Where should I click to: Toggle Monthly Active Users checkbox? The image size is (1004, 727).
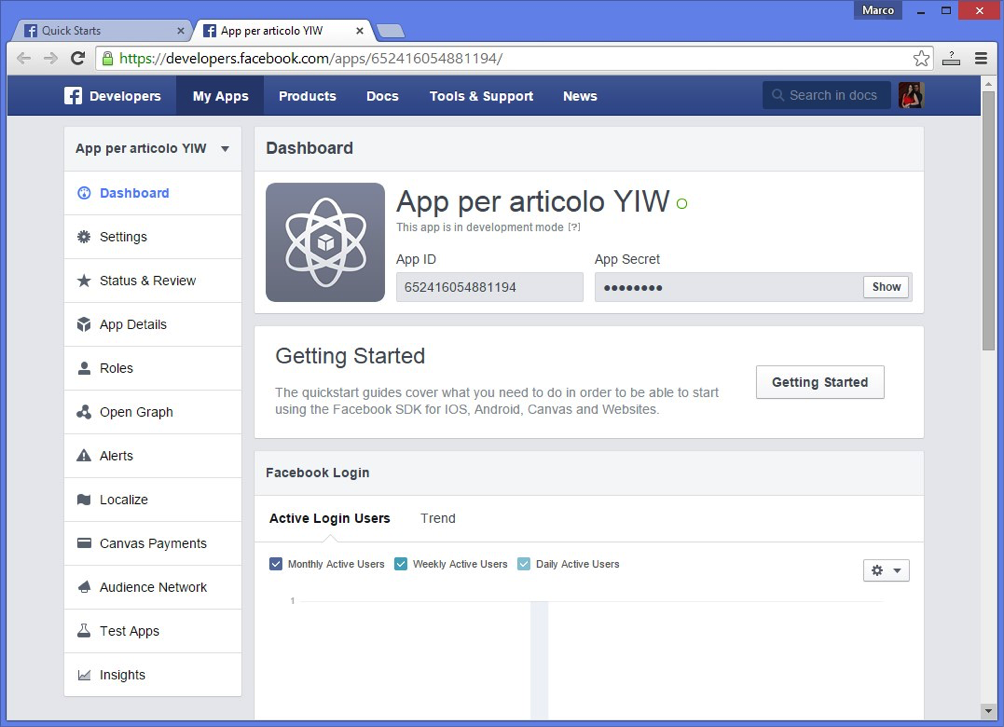(276, 564)
